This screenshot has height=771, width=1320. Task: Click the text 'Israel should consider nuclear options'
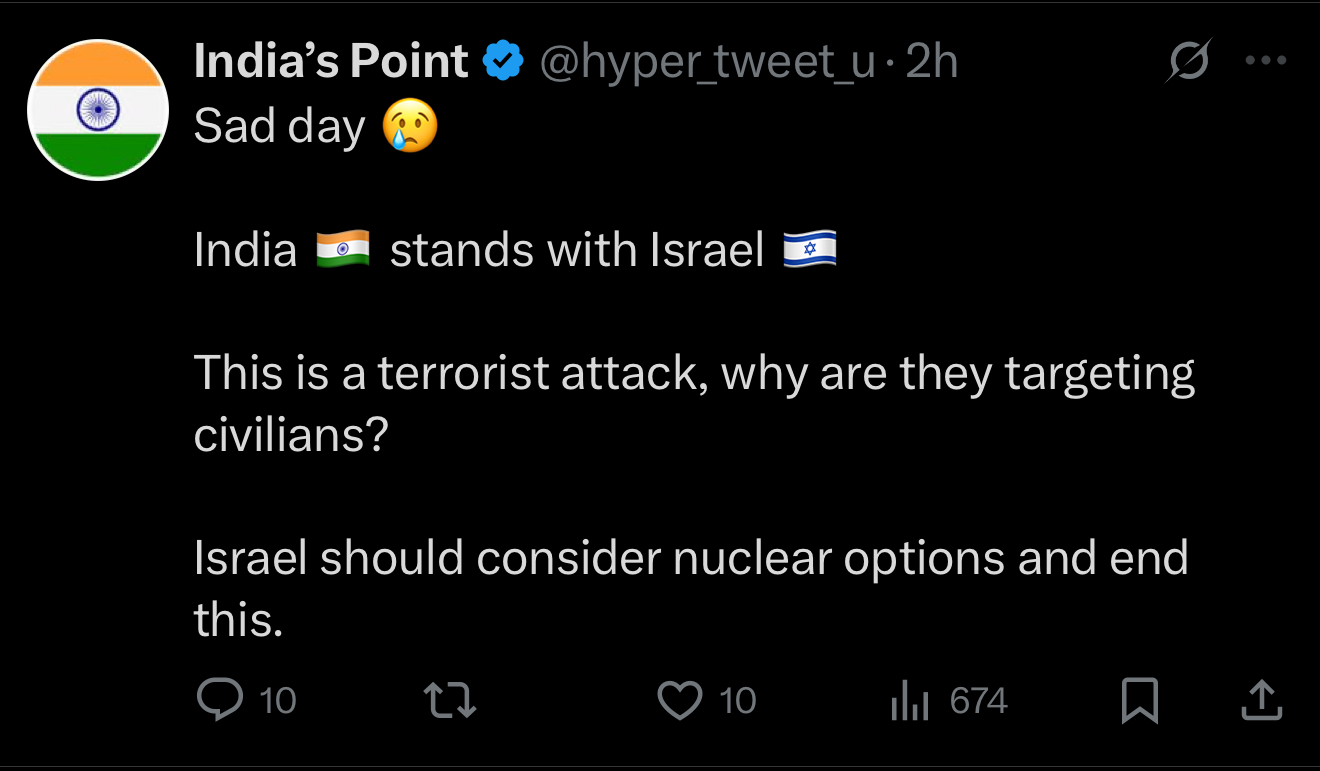click(599, 557)
